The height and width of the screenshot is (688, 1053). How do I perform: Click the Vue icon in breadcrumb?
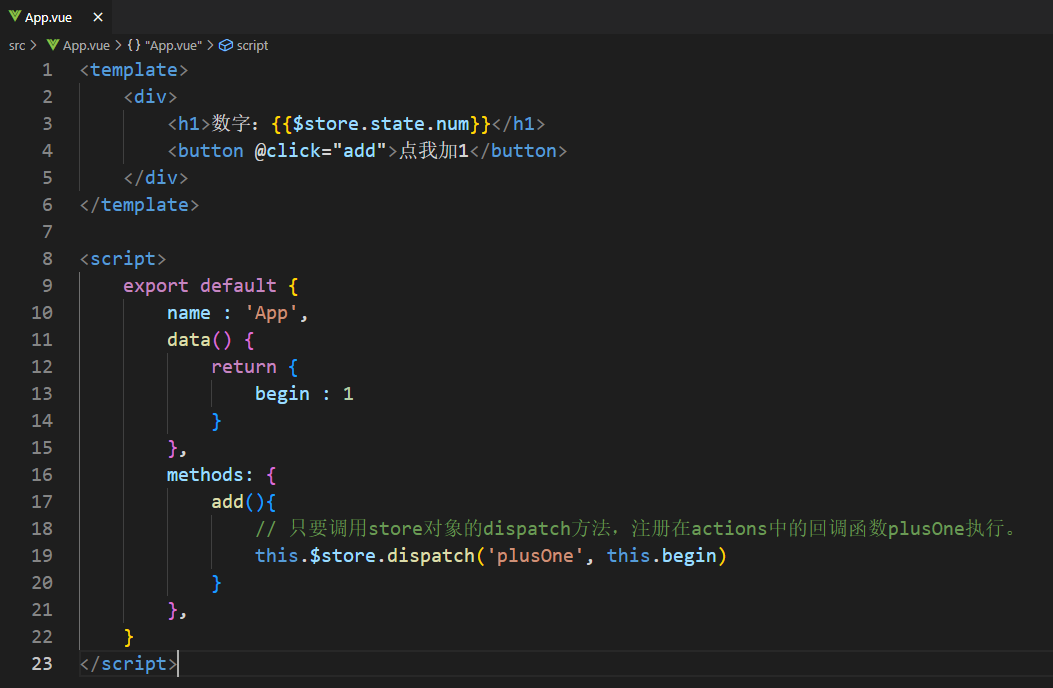[53, 45]
